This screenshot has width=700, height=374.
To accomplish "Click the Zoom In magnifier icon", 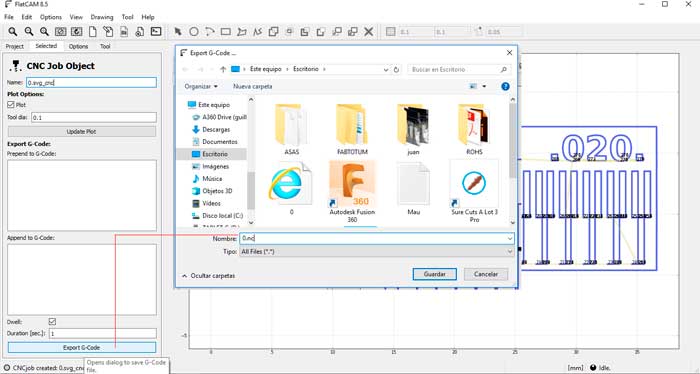I will (x=44, y=32).
